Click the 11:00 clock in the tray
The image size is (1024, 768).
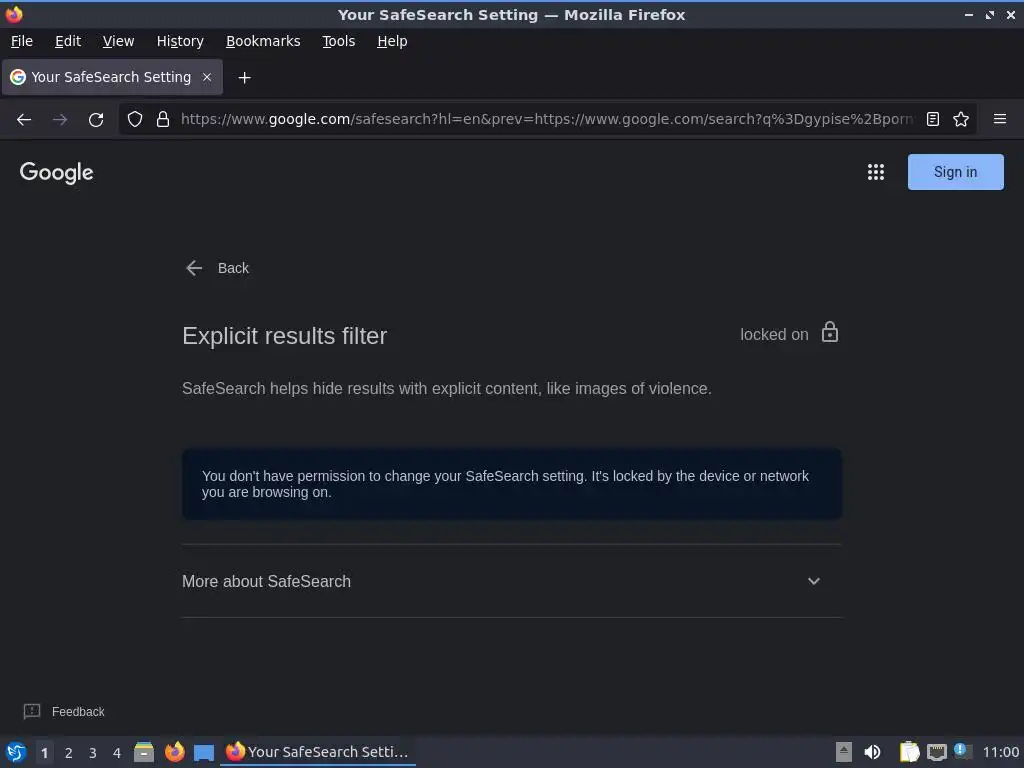(x=1000, y=752)
